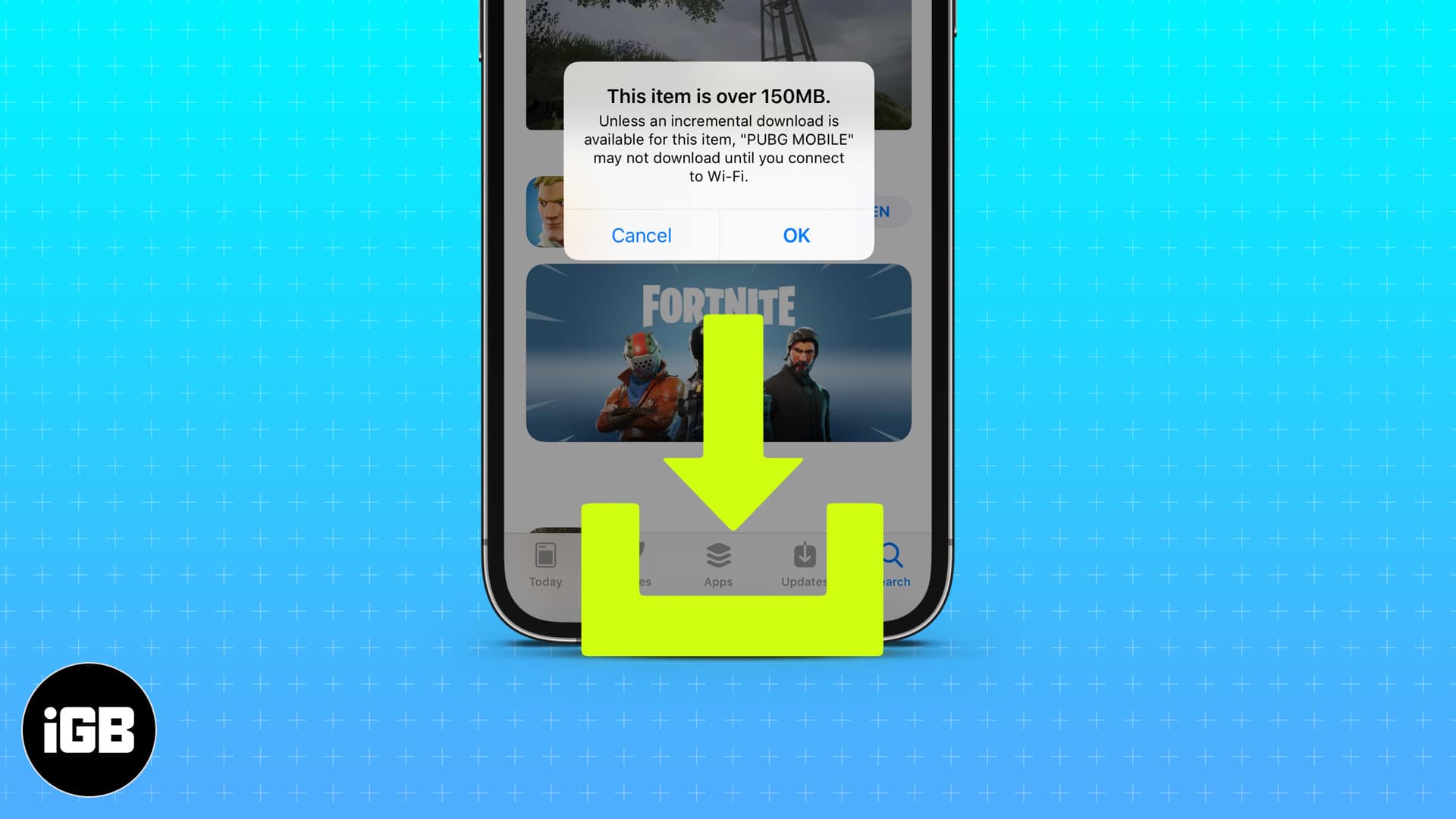Open the Games tab in App Store
The width and height of the screenshot is (1456, 819).
[x=632, y=565]
